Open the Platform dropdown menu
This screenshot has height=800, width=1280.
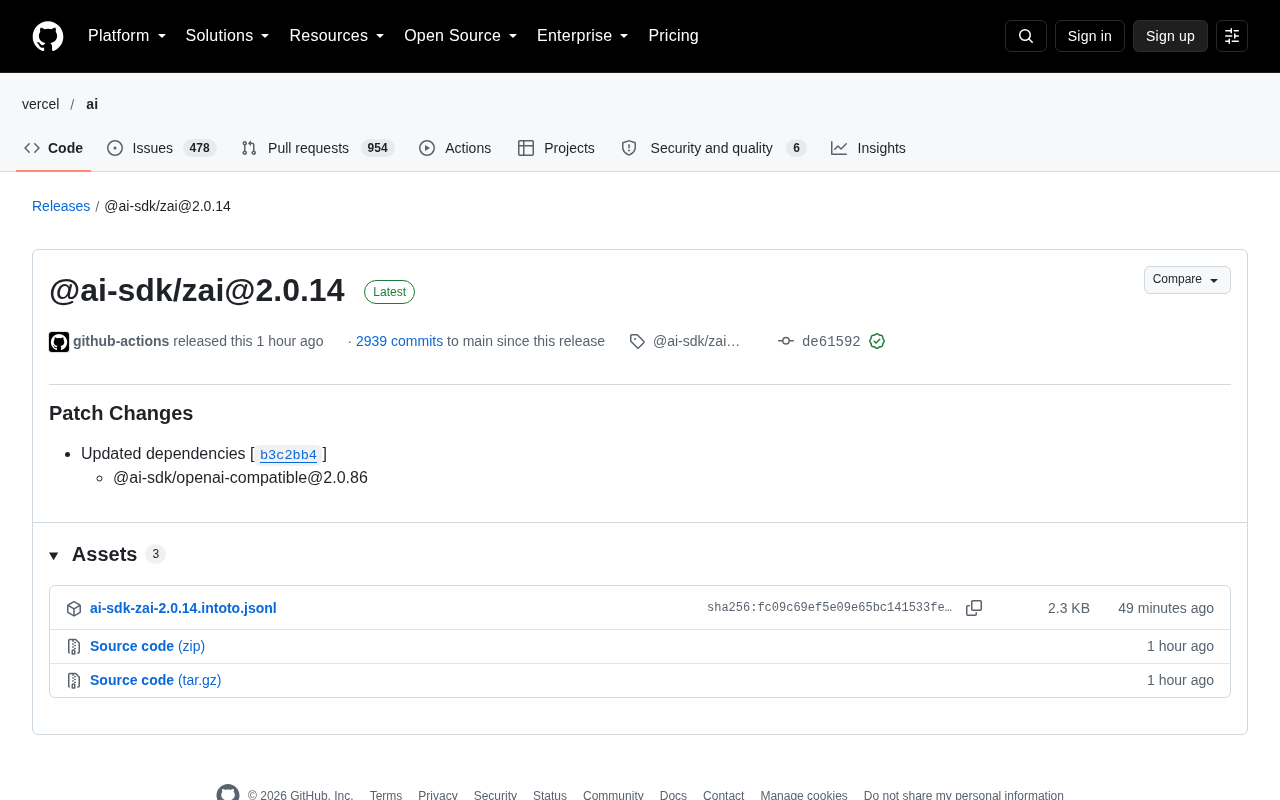[127, 36]
